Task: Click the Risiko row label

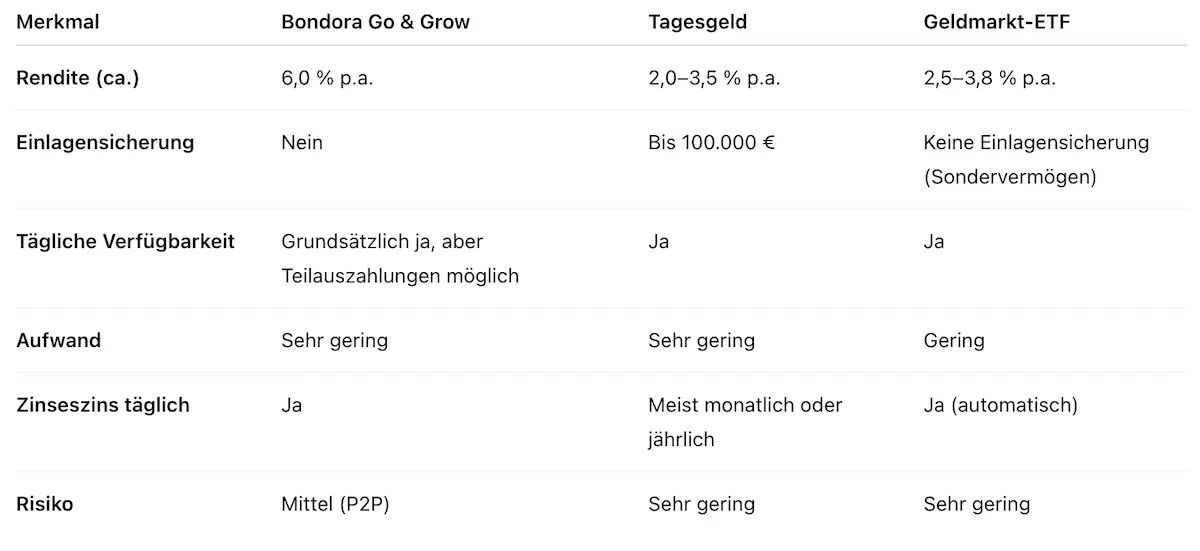Action: tap(45, 504)
